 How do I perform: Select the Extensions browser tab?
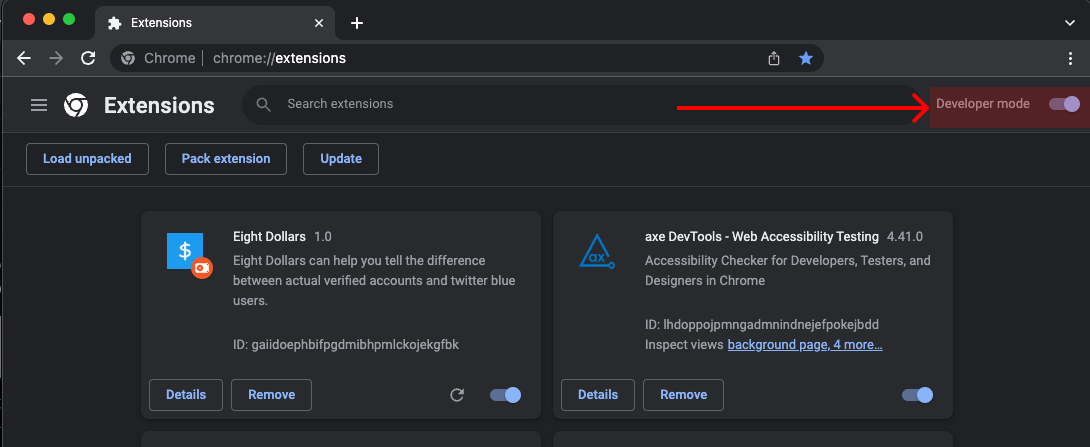[215, 23]
